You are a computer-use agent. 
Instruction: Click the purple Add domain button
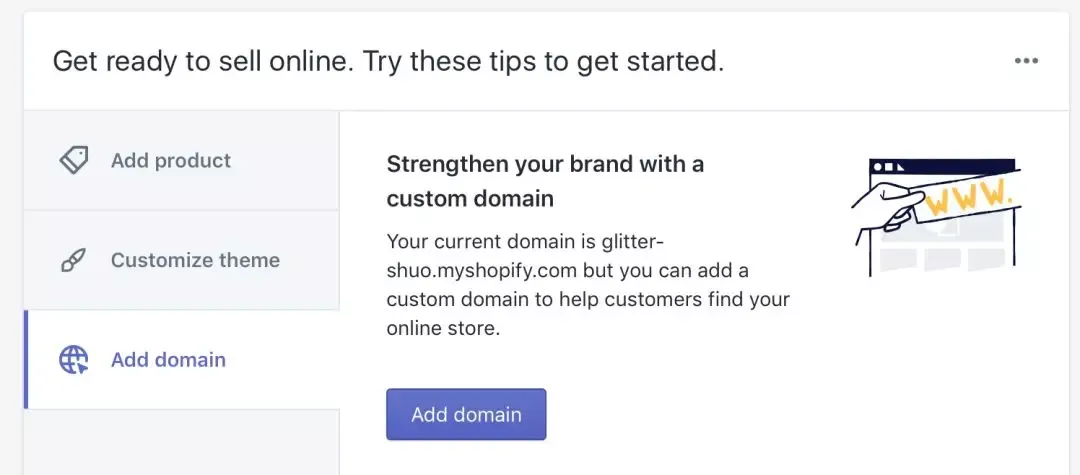point(466,414)
